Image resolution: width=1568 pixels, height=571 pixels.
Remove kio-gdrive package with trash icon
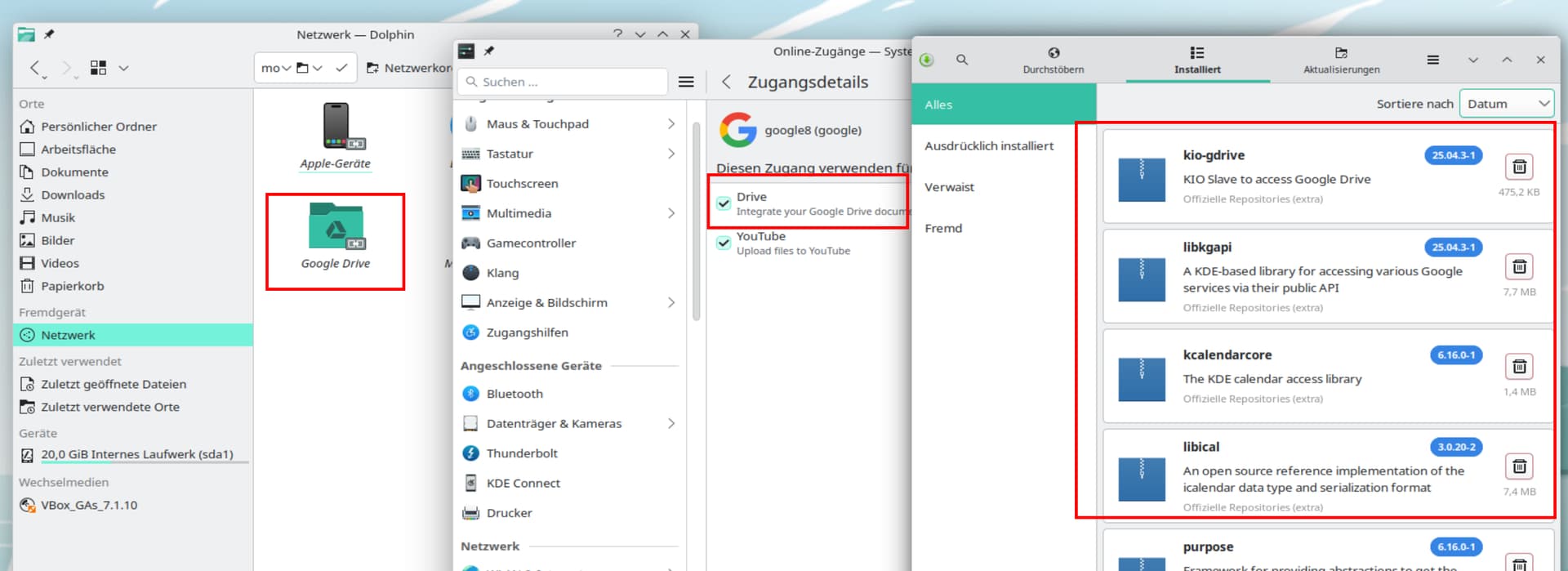click(x=1519, y=167)
